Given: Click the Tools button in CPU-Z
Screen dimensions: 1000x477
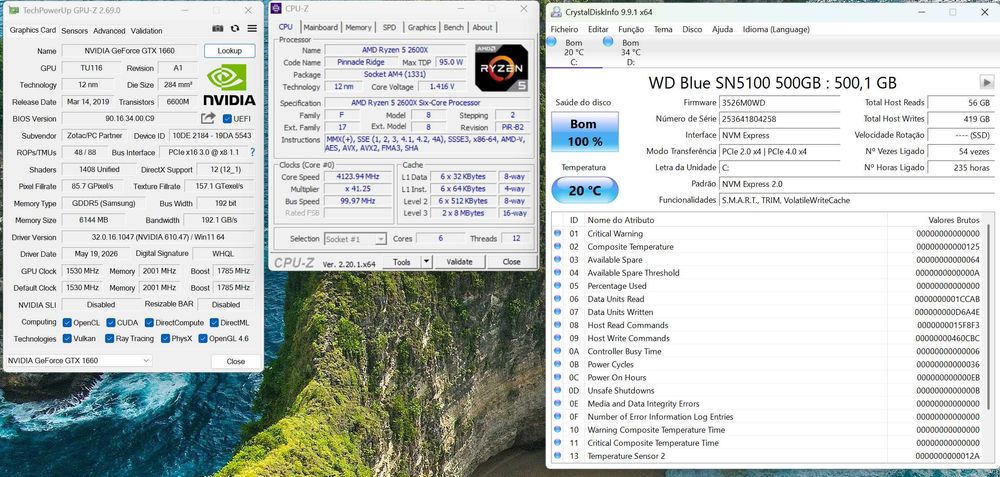Looking at the screenshot, I should tap(402, 261).
